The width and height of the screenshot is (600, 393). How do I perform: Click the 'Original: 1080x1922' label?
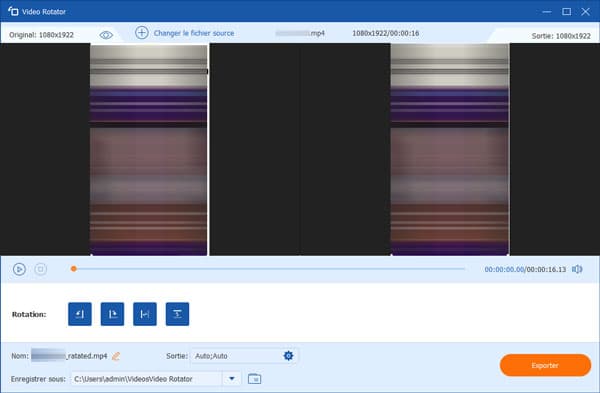point(41,35)
